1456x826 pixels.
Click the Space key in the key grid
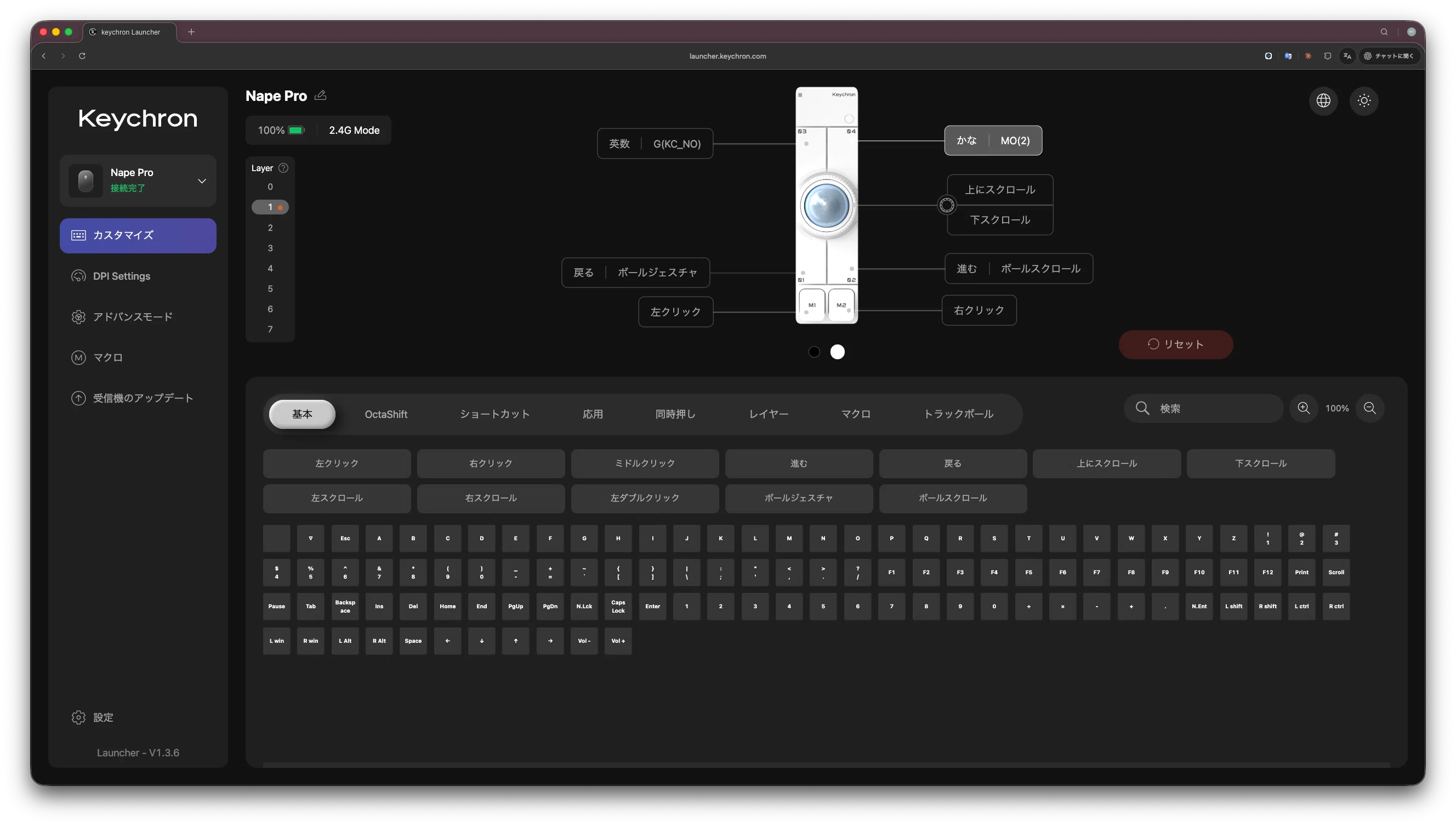coord(413,641)
